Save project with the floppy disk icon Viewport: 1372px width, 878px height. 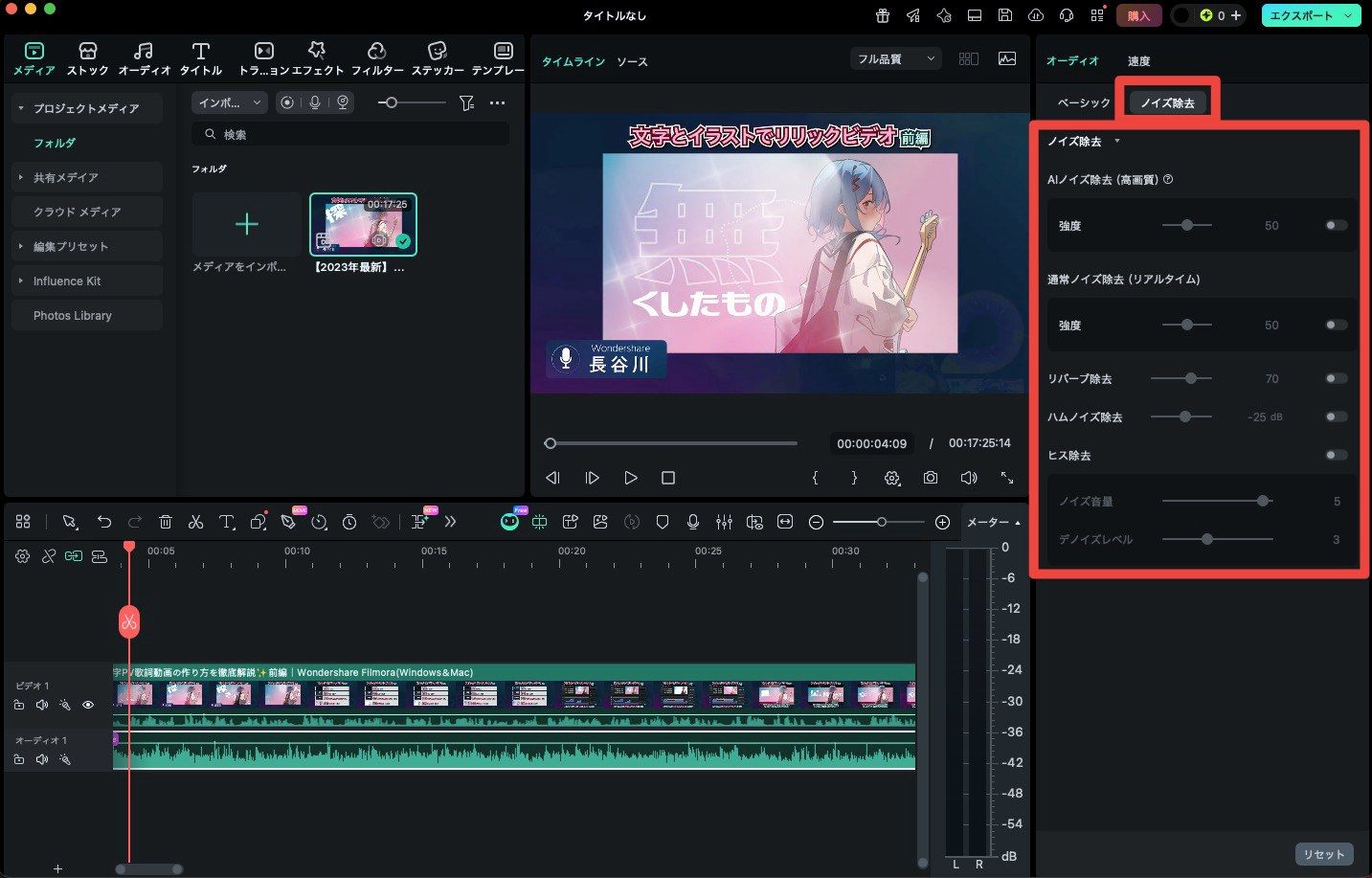pyautogui.click(x=1004, y=15)
